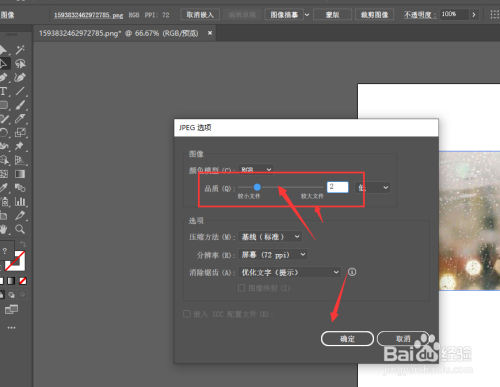This screenshot has width=500, height=387.
Task: Click the 品质 quality slider handle
Action: pos(257,187)
